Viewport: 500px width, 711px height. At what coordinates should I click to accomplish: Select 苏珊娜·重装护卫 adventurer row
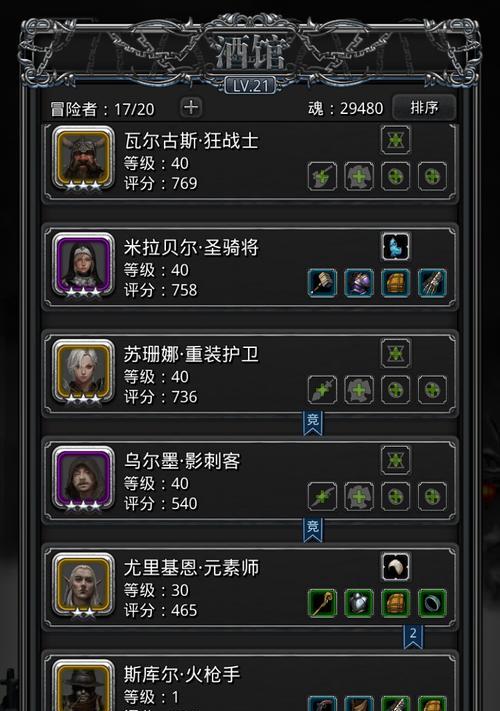click(x=250, y=375)
